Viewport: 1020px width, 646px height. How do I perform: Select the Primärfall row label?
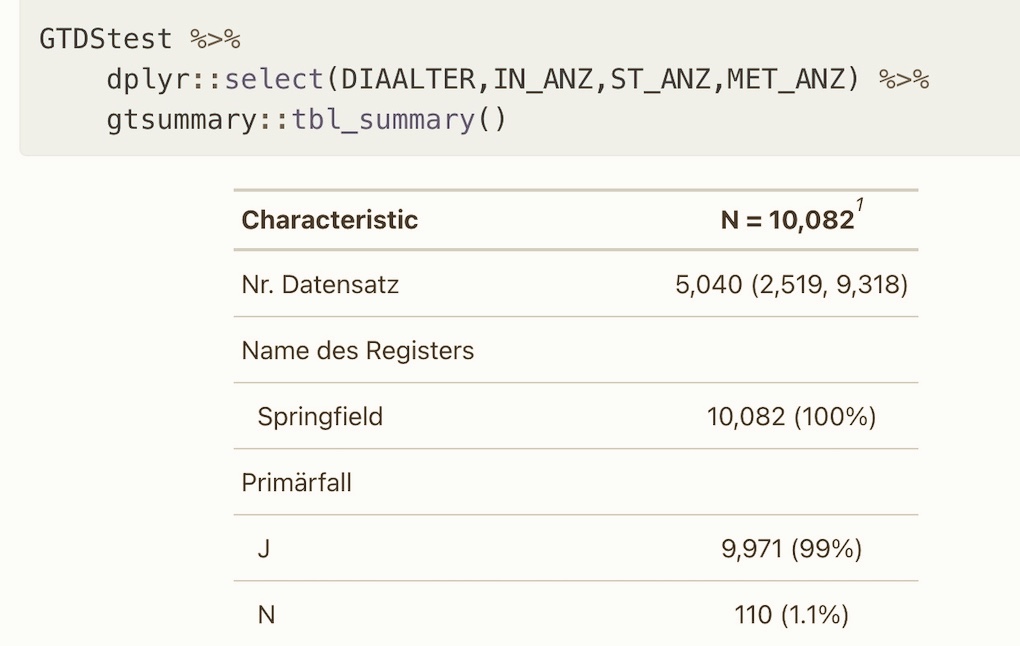pyautogui.click(x=295, y=483)
